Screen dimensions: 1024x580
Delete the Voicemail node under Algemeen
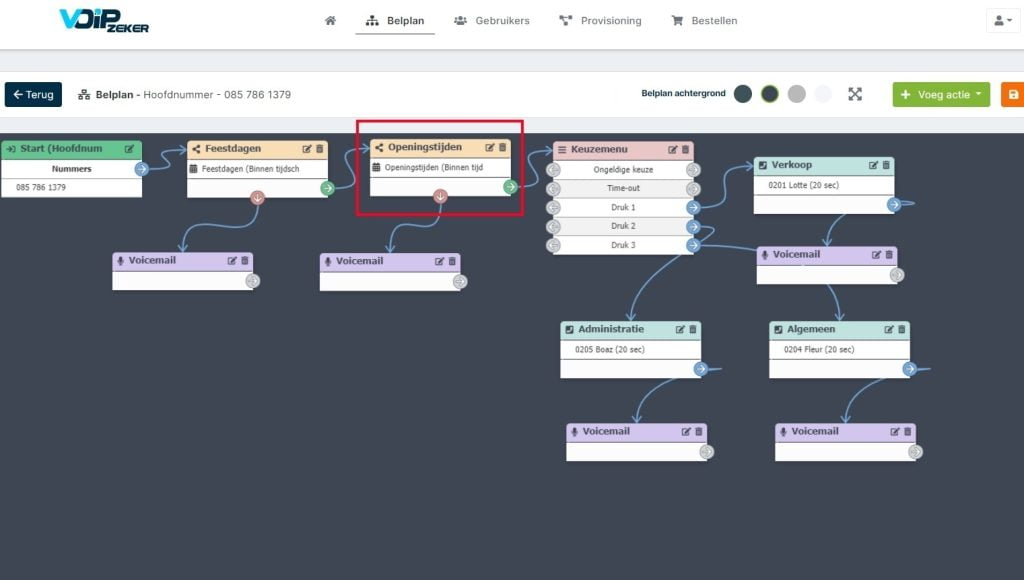(908, 432)
